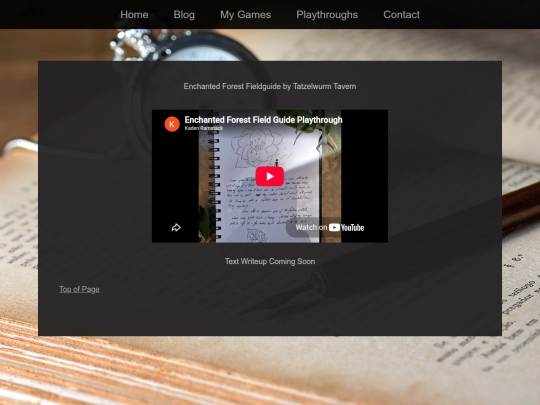
Task: Open the Enchanted Forest Field Guide Playthrough title
Action: [x=263, y=120]
